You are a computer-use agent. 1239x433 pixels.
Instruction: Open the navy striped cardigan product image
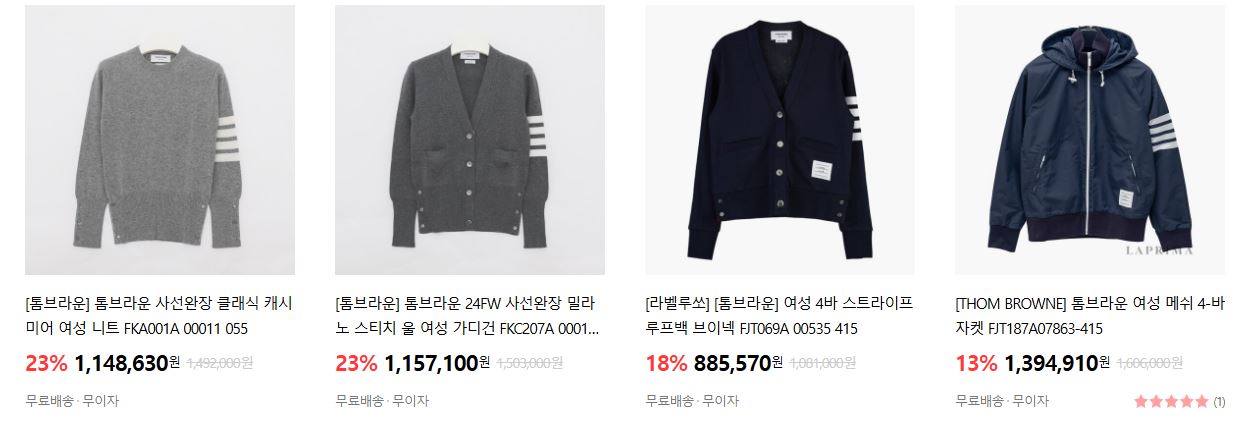coord(780,140)
